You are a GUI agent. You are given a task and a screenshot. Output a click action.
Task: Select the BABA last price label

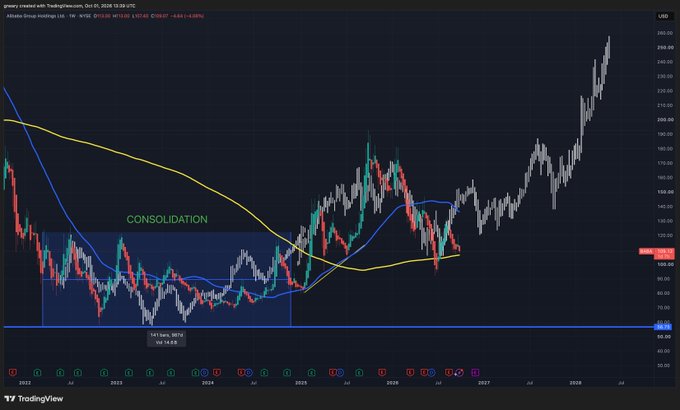point(657,252)
